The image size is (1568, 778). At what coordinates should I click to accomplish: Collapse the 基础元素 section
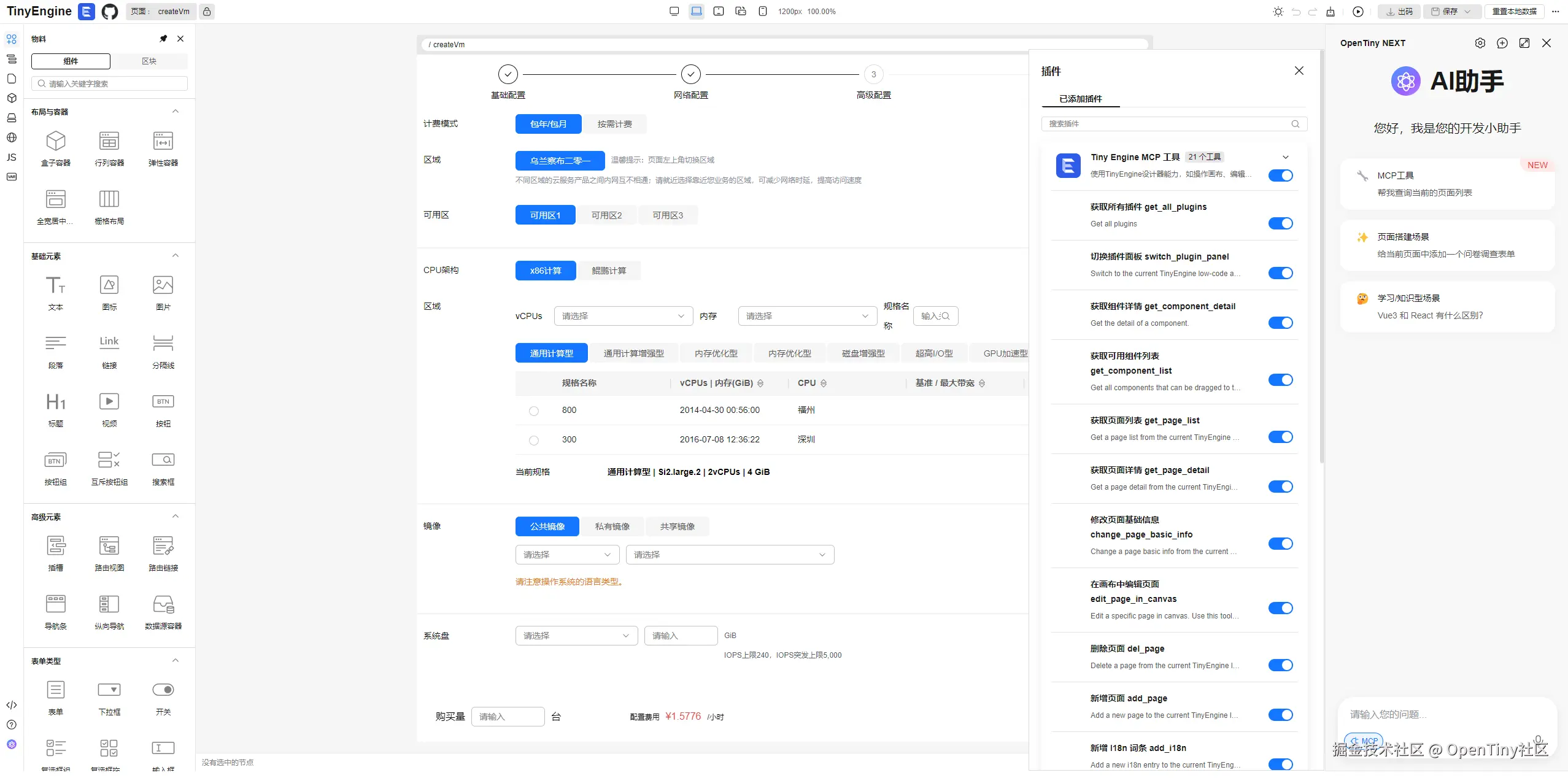click(x=176, y=256)
